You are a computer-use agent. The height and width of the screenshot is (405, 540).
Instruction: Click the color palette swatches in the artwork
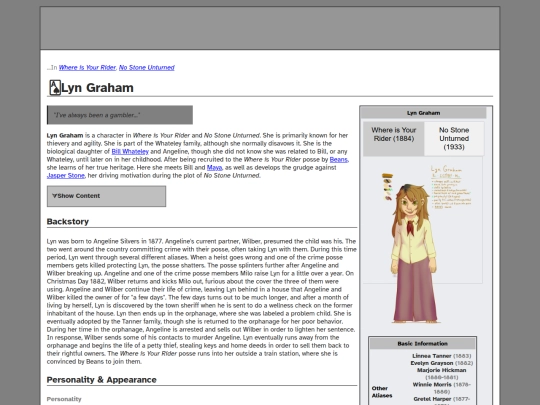tap(387, 187)
